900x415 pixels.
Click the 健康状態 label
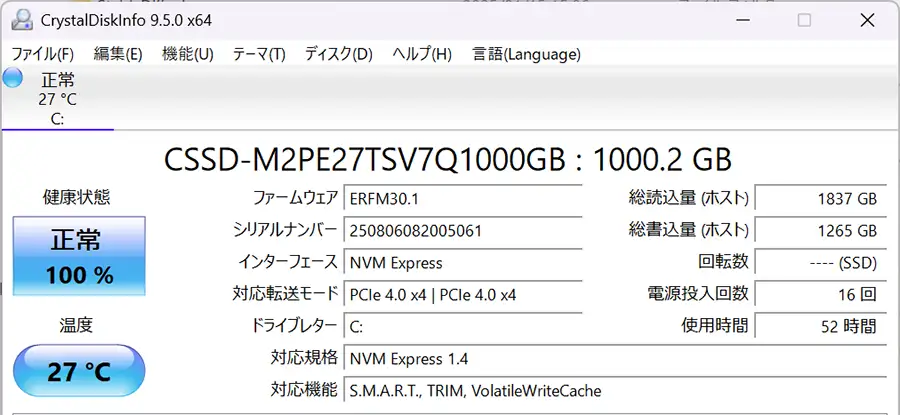point(76,197)
